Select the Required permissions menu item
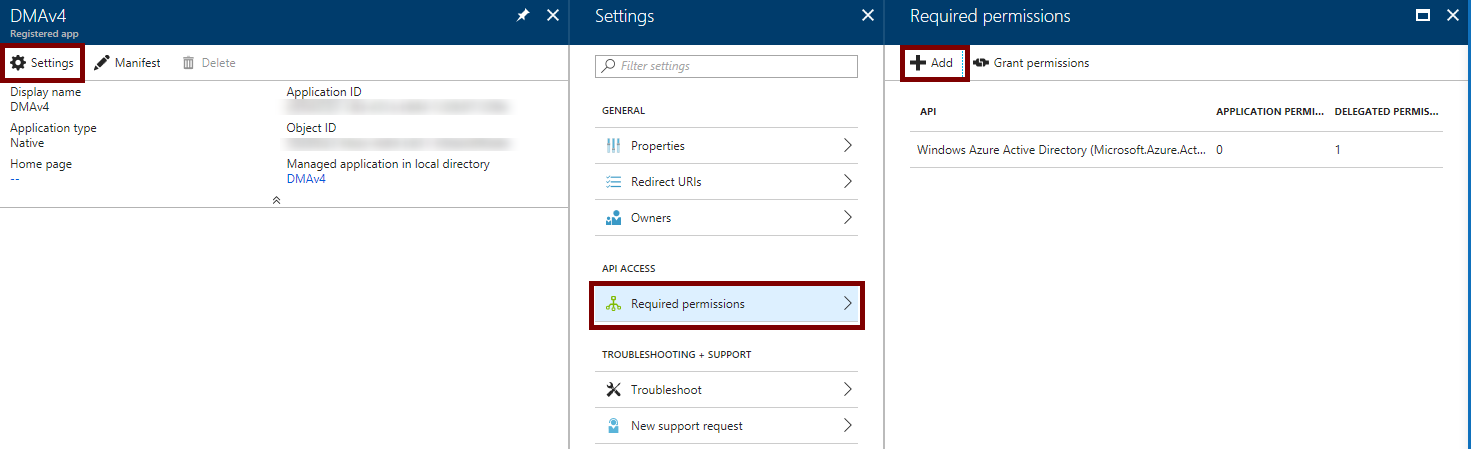This screenshot has height=449, width=1471. pos(688,304)
